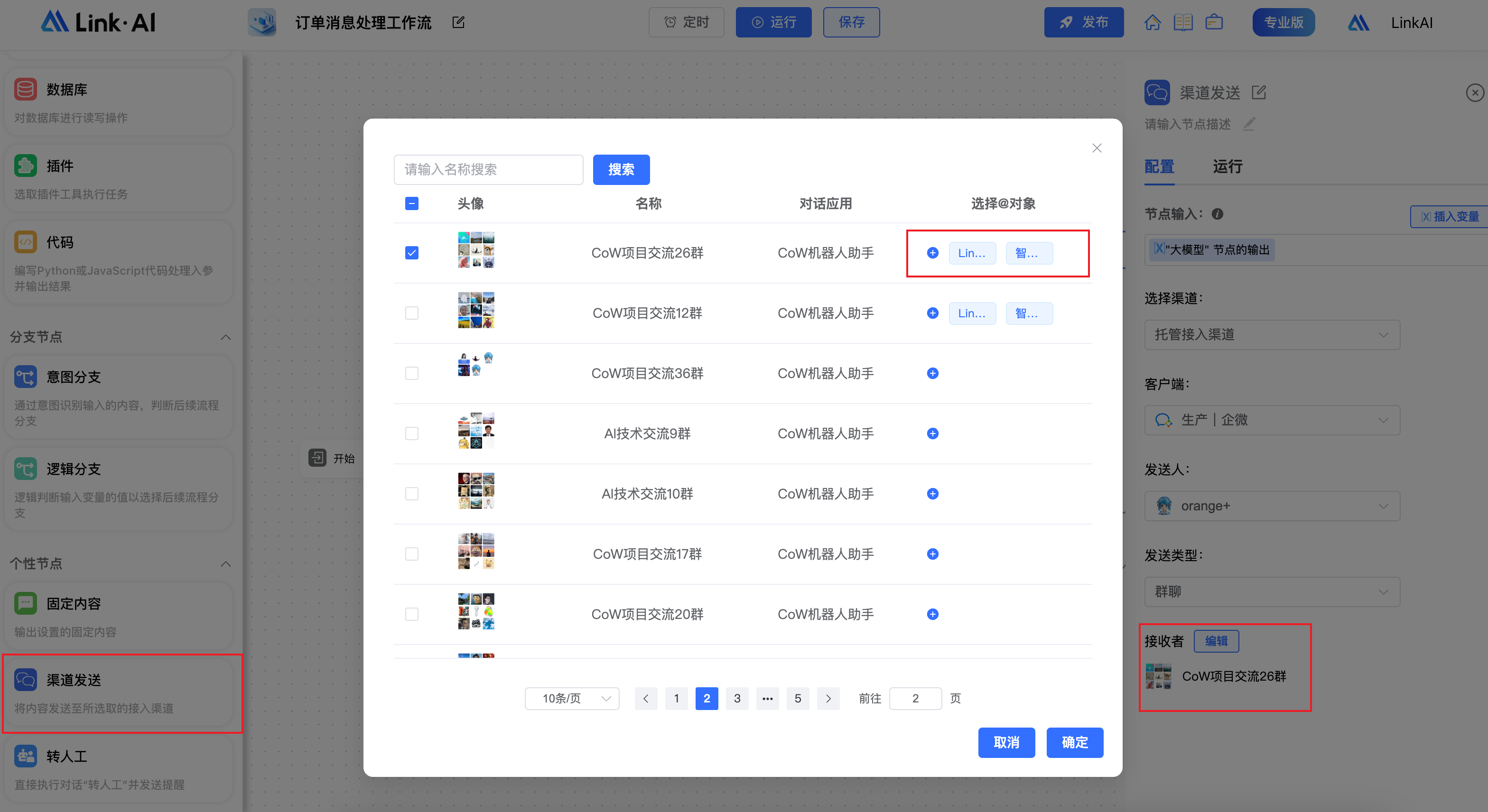
Task: Check CoW项目交流20群 row checkbox
Action: [x=412, y=614]
